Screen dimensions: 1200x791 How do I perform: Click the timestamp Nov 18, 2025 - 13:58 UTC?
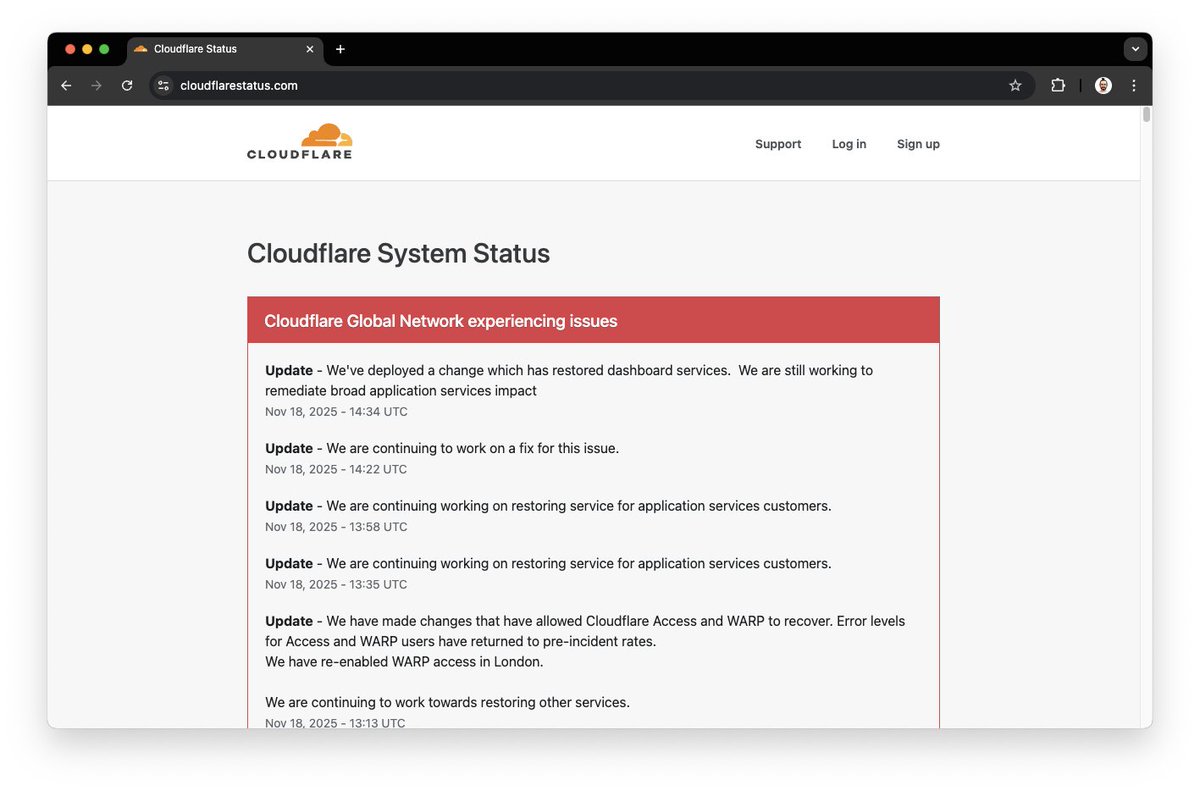click(x=336, y=527)
